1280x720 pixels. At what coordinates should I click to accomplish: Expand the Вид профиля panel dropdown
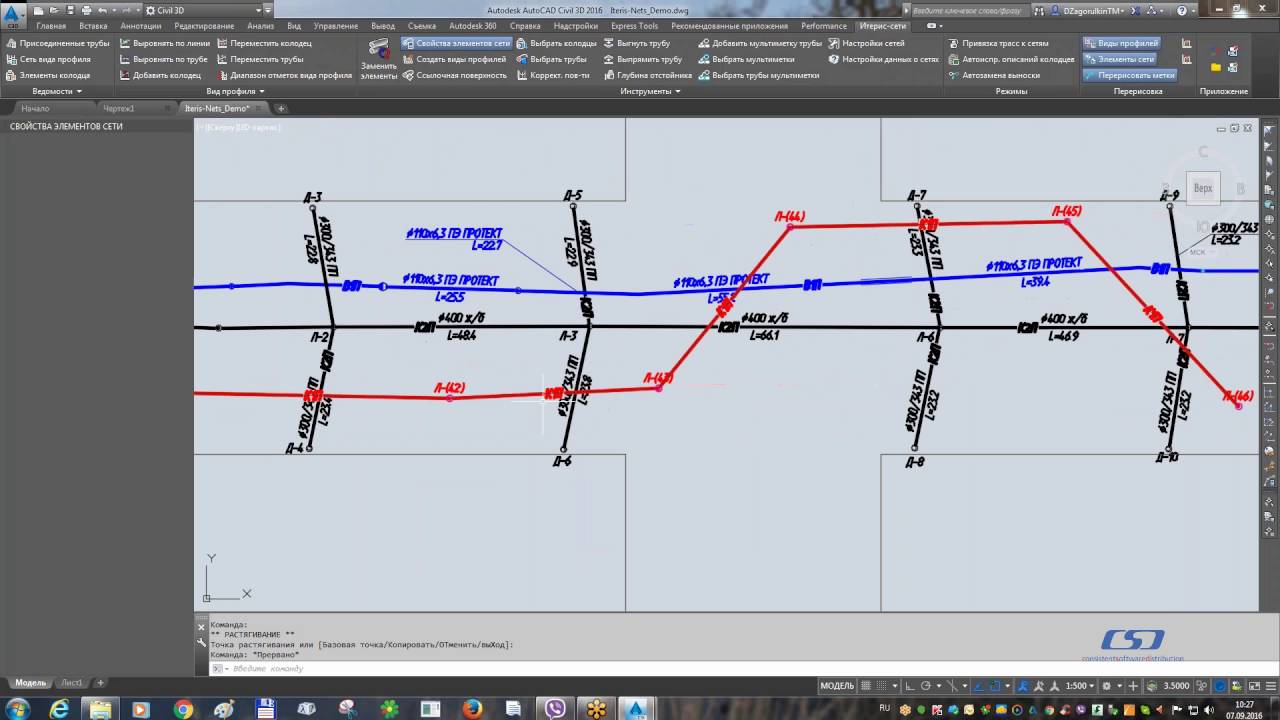click(x=235, y=91)
